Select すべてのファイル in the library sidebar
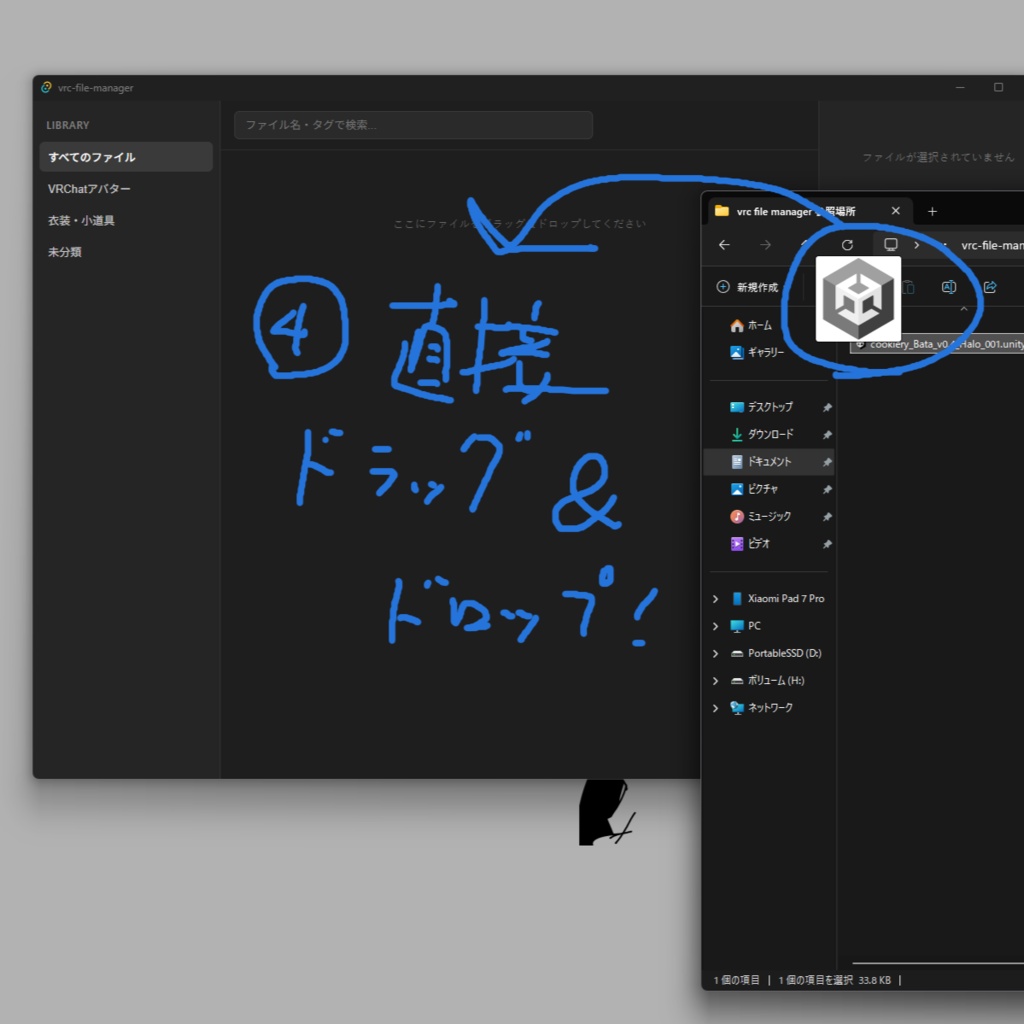 pos(126,157)
